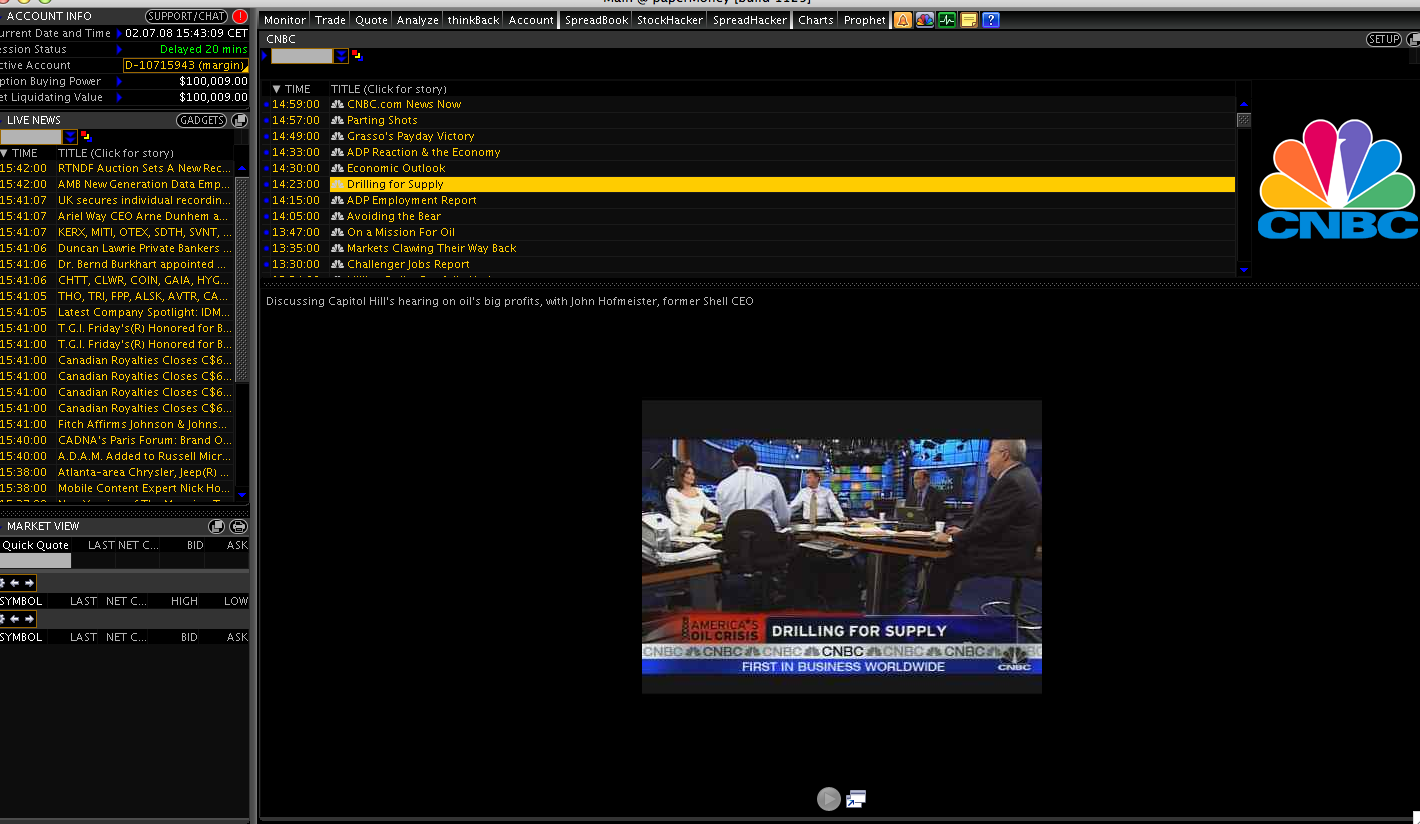
Task: Open the 'Drilling for Supply' CNBC story
Action: pos(395,184)
